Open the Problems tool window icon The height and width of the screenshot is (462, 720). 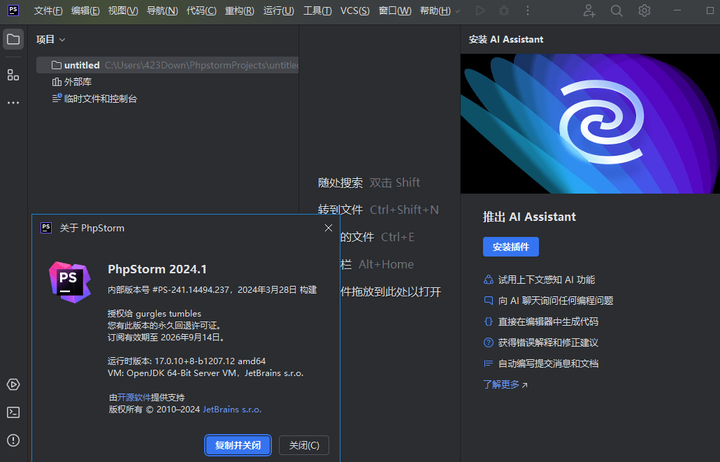[x=13, y=440]
